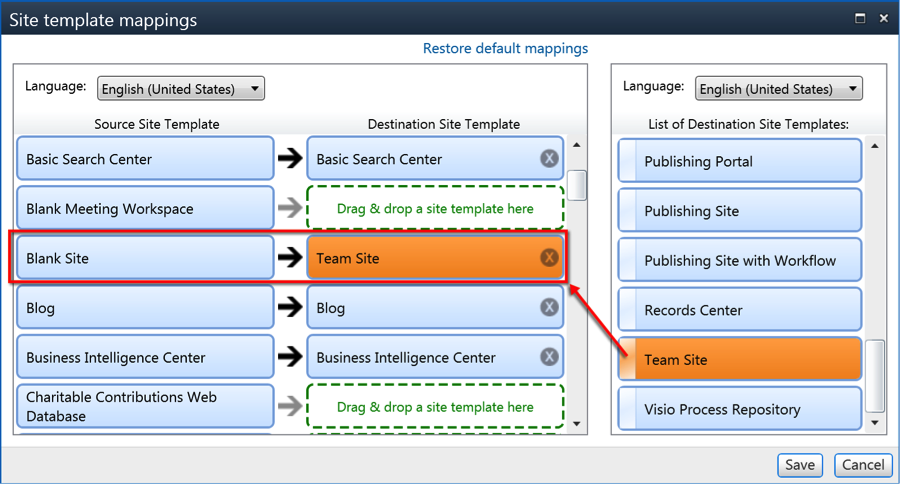Click the drop zone beside Blank Meeting Workspace
Image resolution: width=900 pixels, height=484 pixels.
[435, 208]
